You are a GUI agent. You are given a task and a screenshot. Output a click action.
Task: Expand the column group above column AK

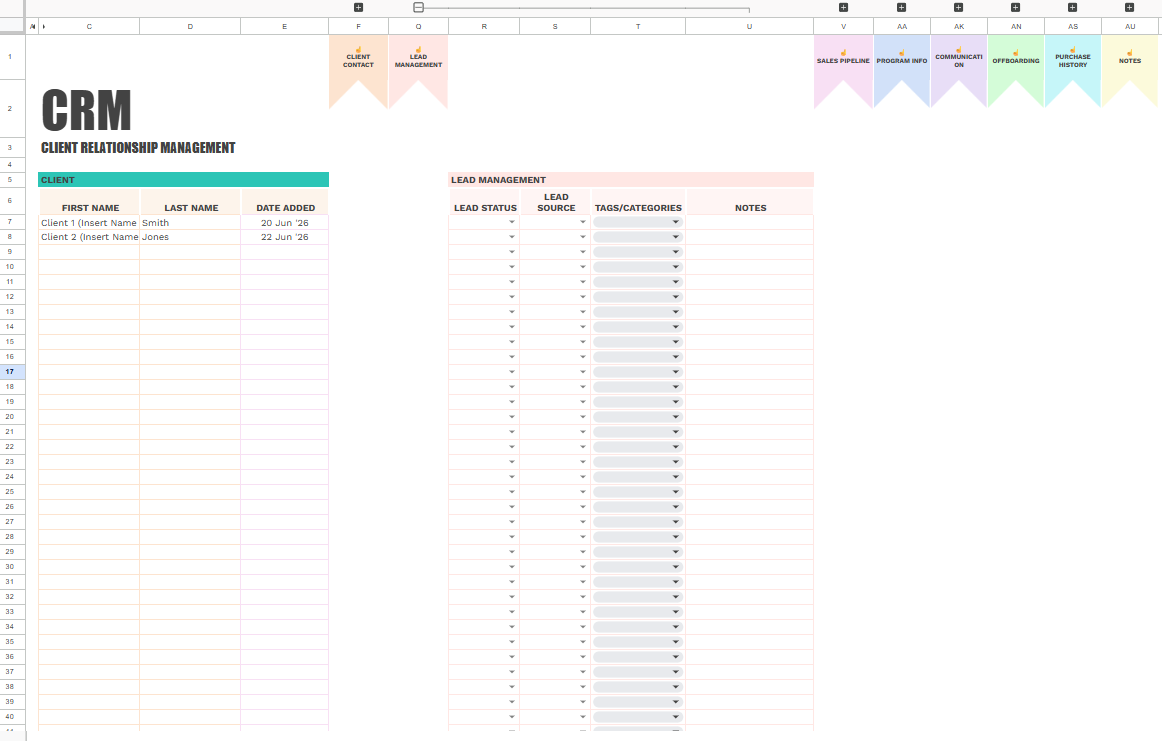click(958, 7)
